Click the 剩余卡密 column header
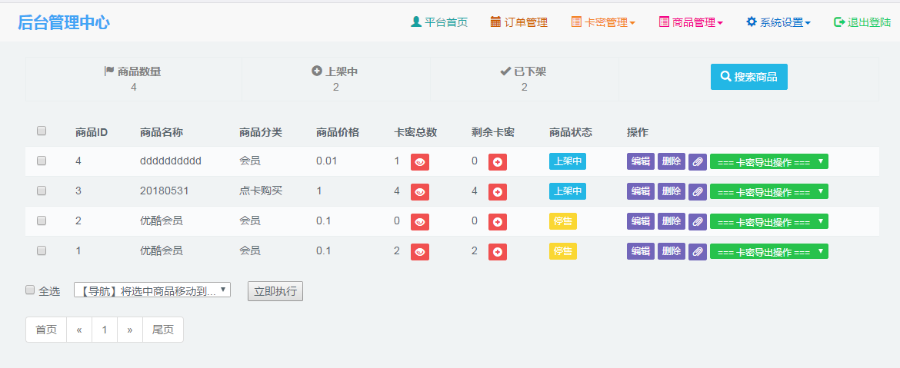The height and width of the screenshot is (368, 900). click(493, 133)
